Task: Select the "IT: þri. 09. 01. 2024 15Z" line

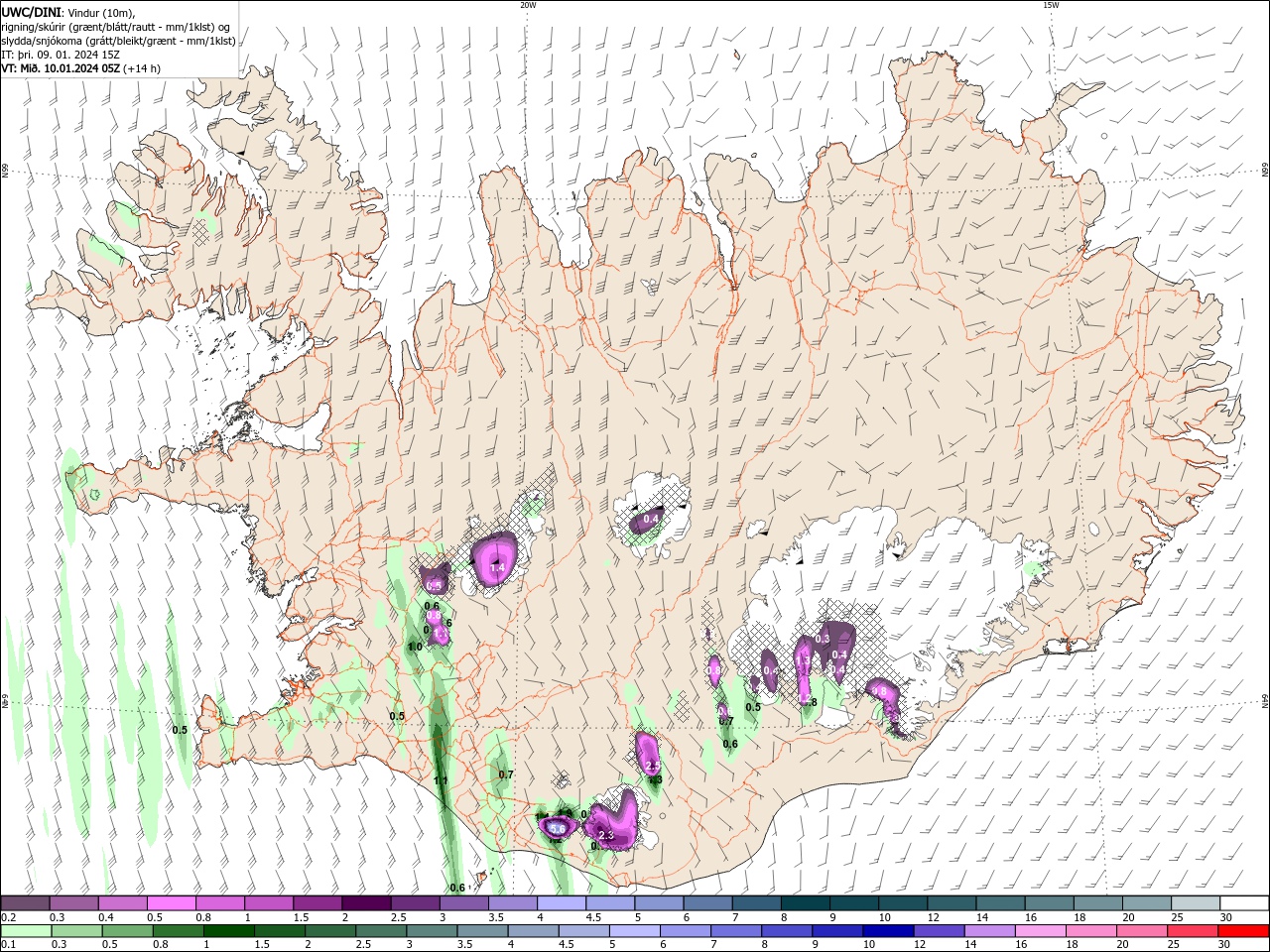Action: pos(61,55)
